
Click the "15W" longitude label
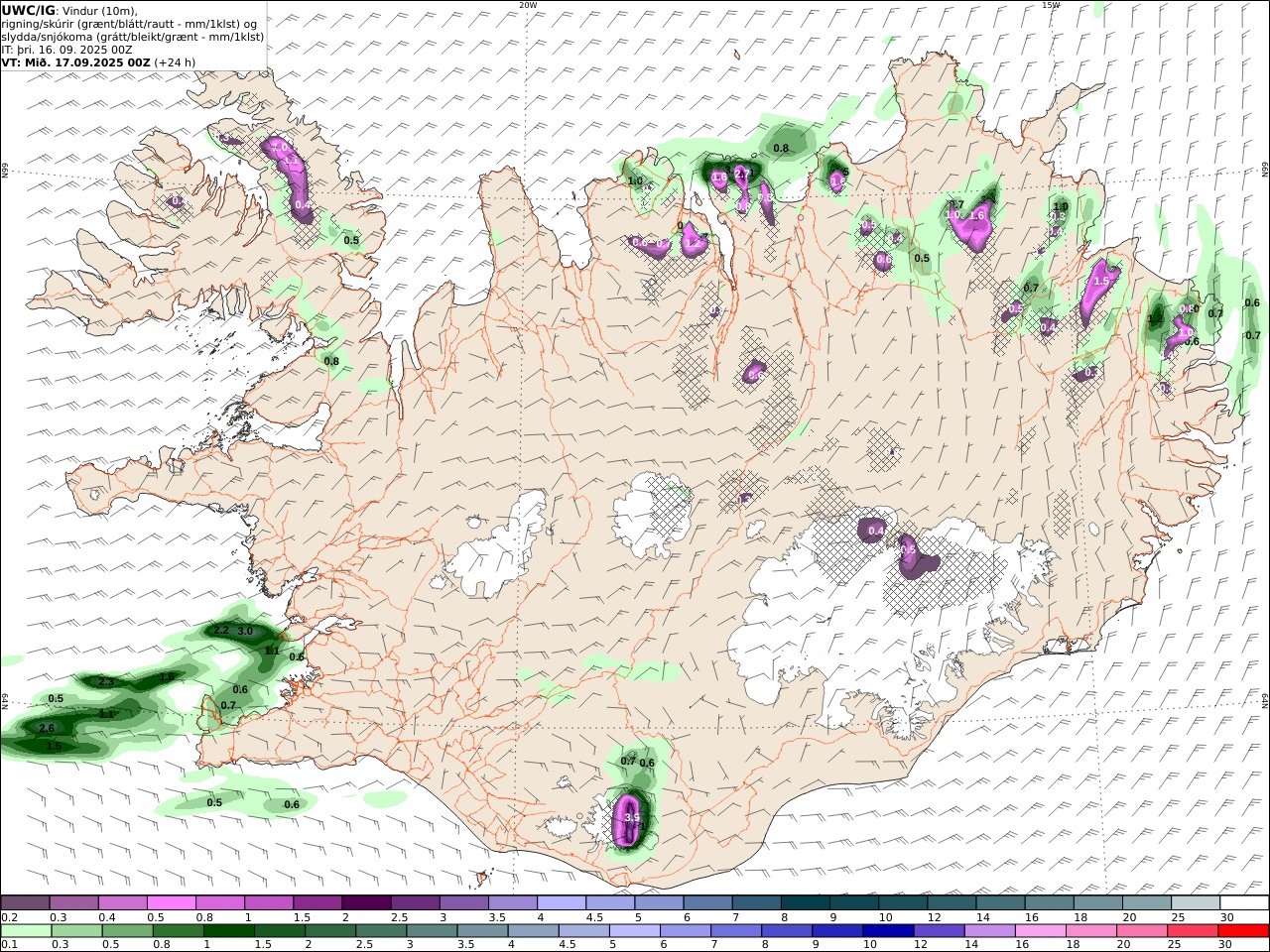pos(1051,5)
